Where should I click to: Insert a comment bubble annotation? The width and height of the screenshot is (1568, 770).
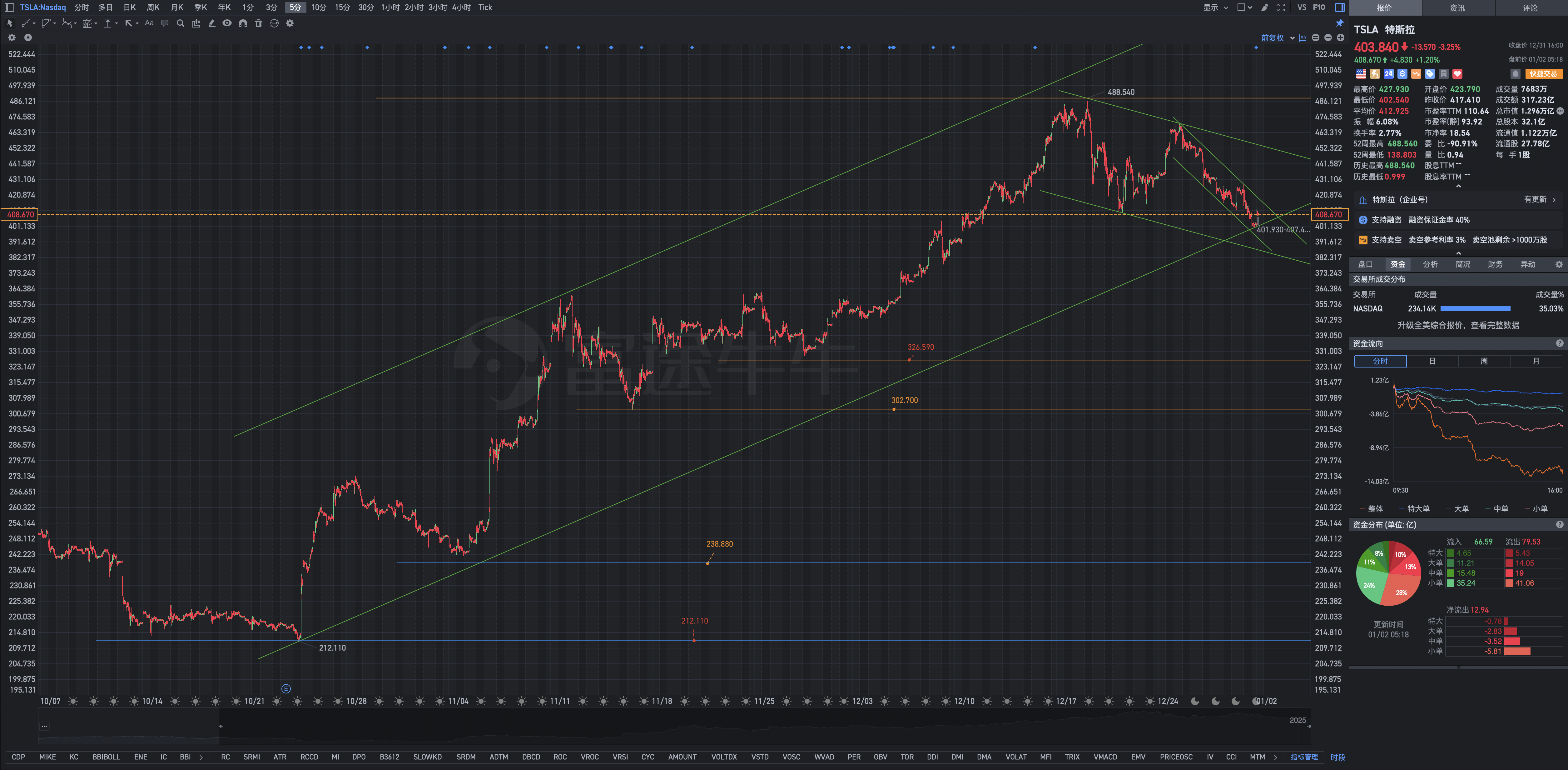pos(165,23)
